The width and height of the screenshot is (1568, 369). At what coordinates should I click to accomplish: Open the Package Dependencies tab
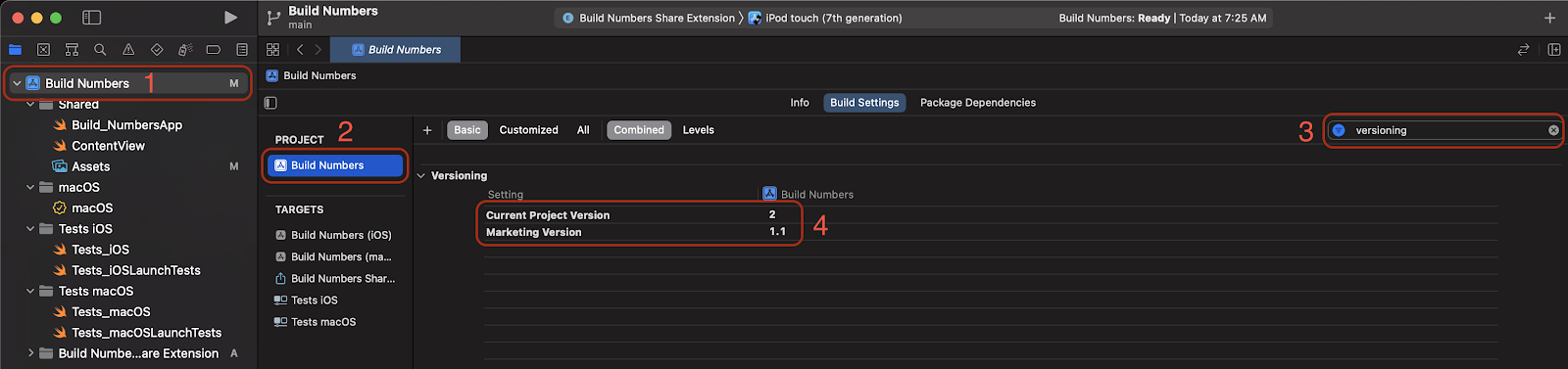(x=978, y=103)
